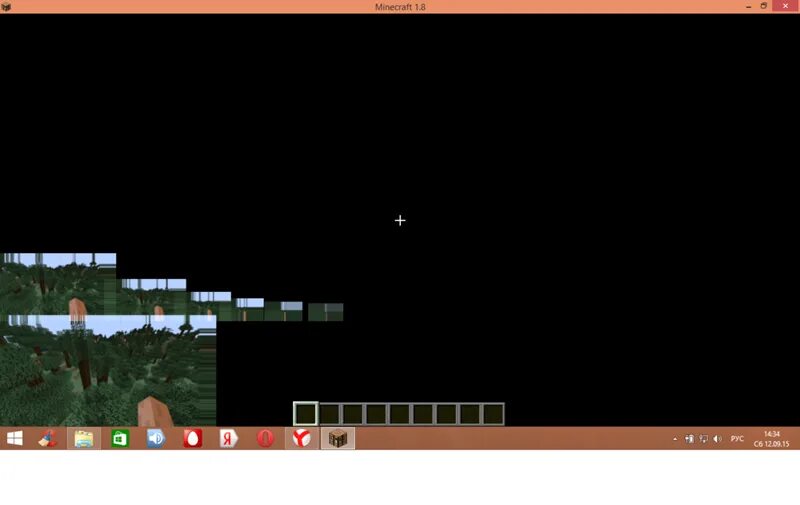
Task: Select the fifth middle hotbar slot
Action: (399, 414)
